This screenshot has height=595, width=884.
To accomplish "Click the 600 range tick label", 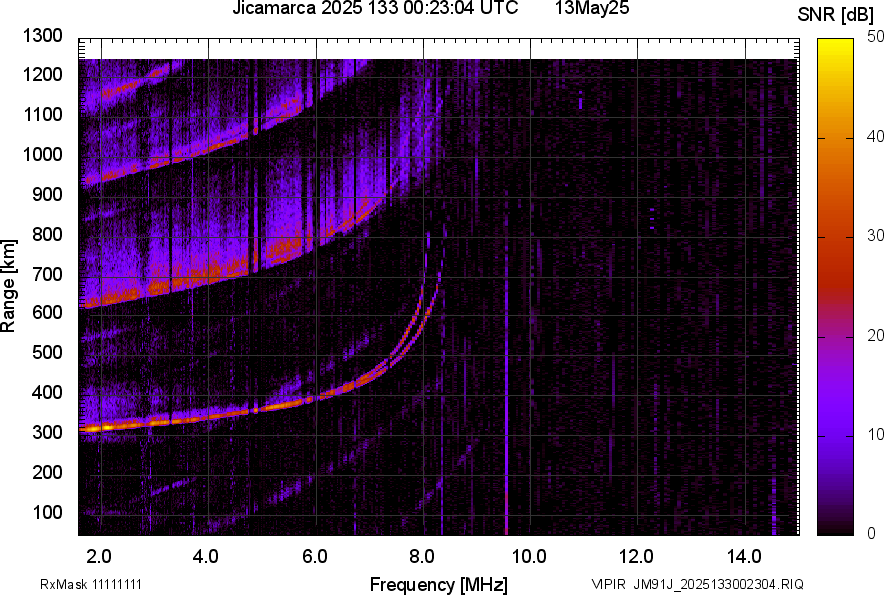I will pyautogui.click(x=47, y=312).
